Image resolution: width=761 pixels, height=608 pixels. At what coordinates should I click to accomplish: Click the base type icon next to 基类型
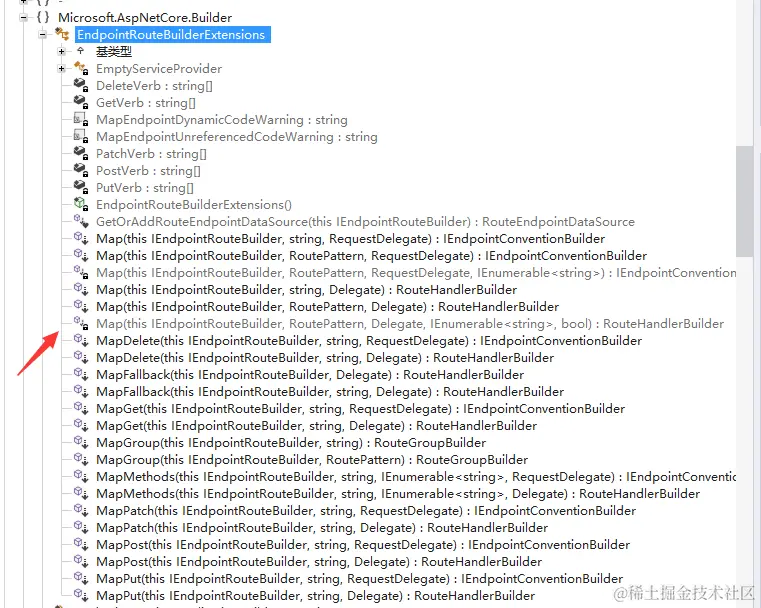[x=81, y=50]
